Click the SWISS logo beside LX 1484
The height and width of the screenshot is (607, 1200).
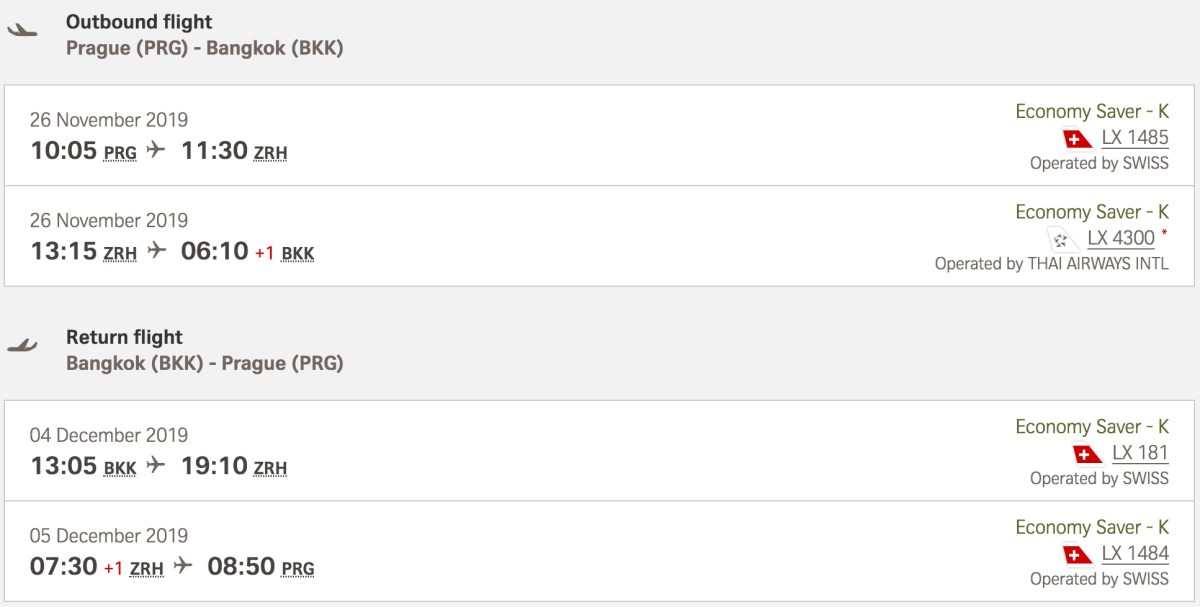(1078, 554)
